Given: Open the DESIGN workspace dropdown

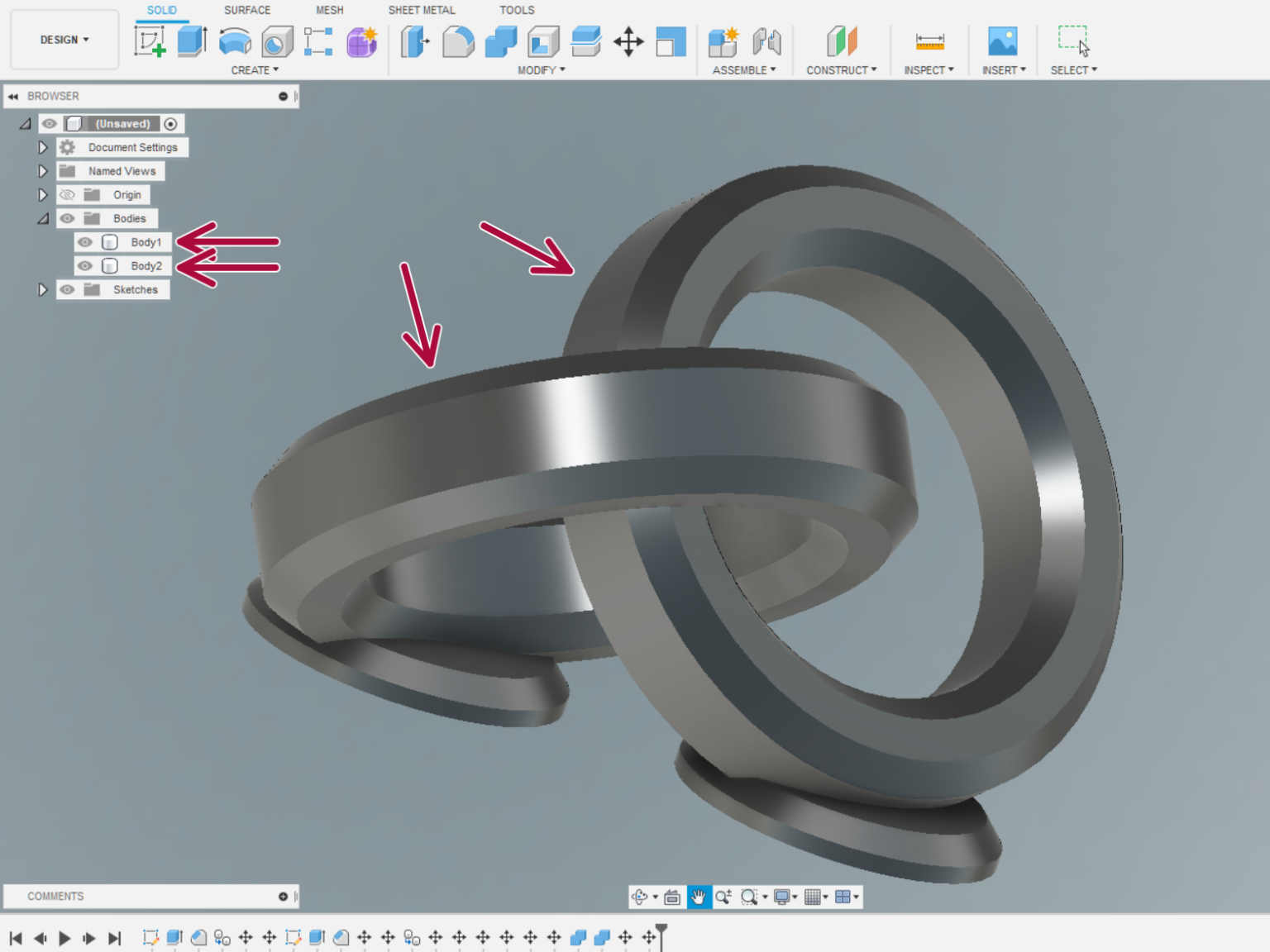Looking at the screenshot, I should (64, 40).
